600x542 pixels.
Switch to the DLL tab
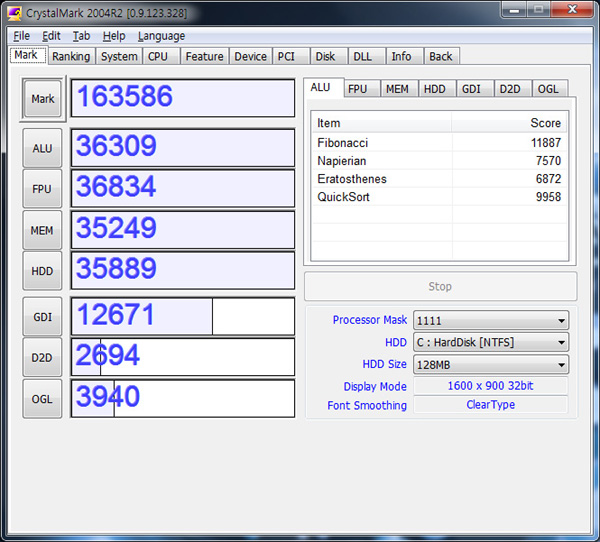[367, 56]
